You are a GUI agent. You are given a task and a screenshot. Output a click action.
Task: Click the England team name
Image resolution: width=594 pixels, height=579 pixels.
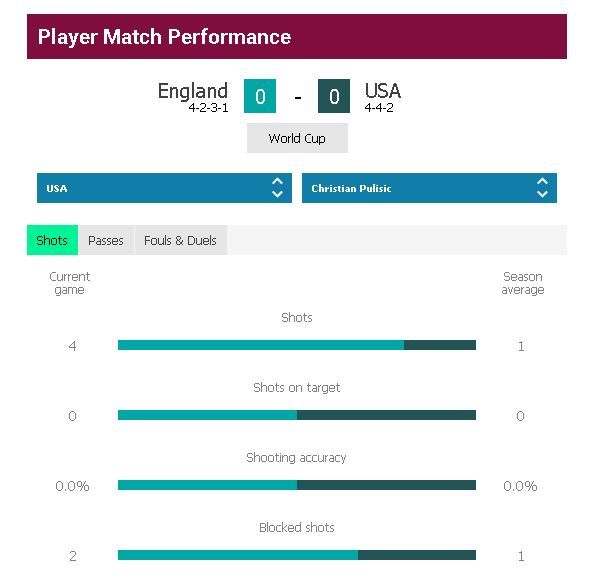point(193,91)
